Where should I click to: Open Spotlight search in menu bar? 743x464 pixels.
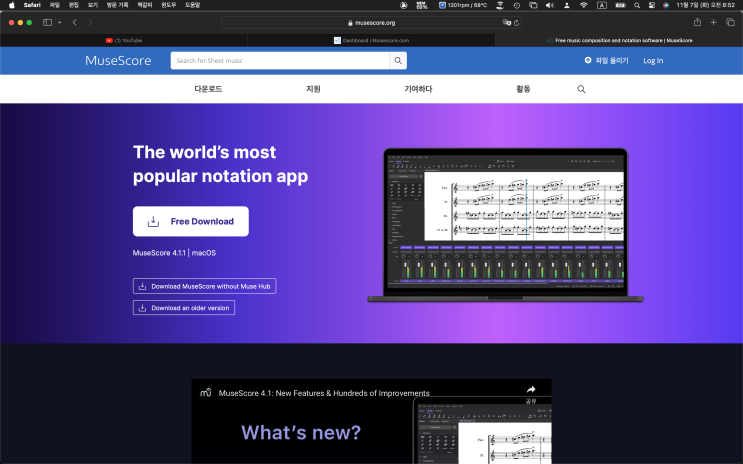[637, 5]
